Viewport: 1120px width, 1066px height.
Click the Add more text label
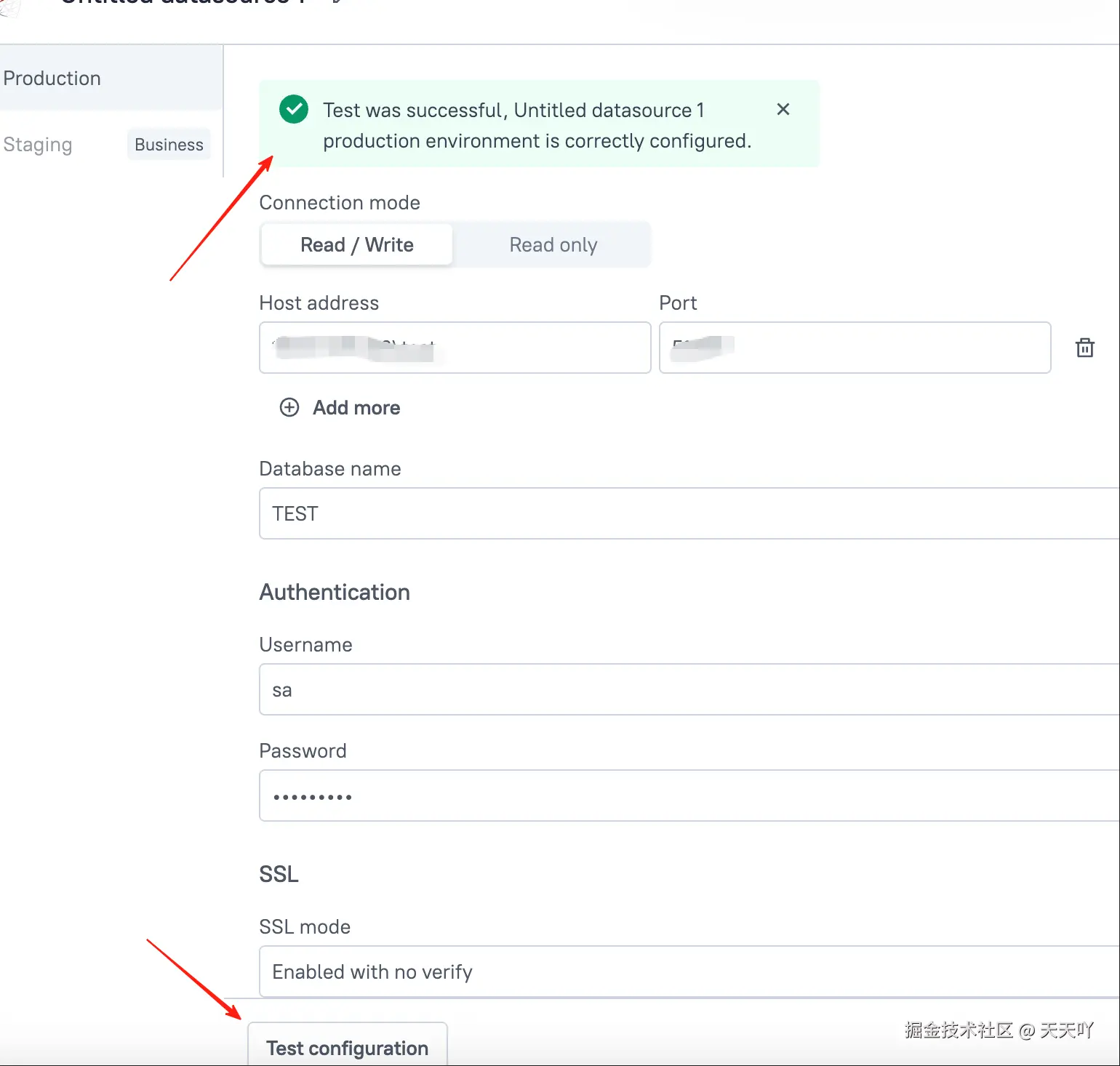356,408
